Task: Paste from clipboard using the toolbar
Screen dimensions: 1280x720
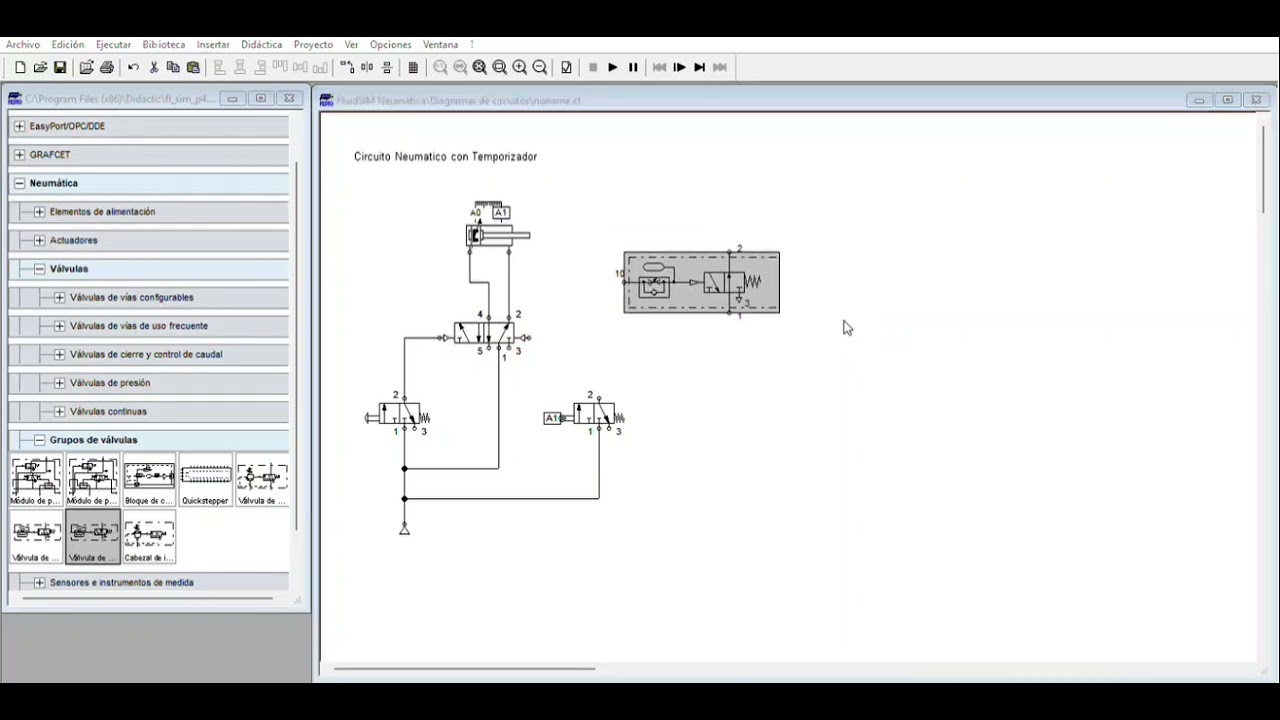Action: pyautogui.click(x=193, y=67)
